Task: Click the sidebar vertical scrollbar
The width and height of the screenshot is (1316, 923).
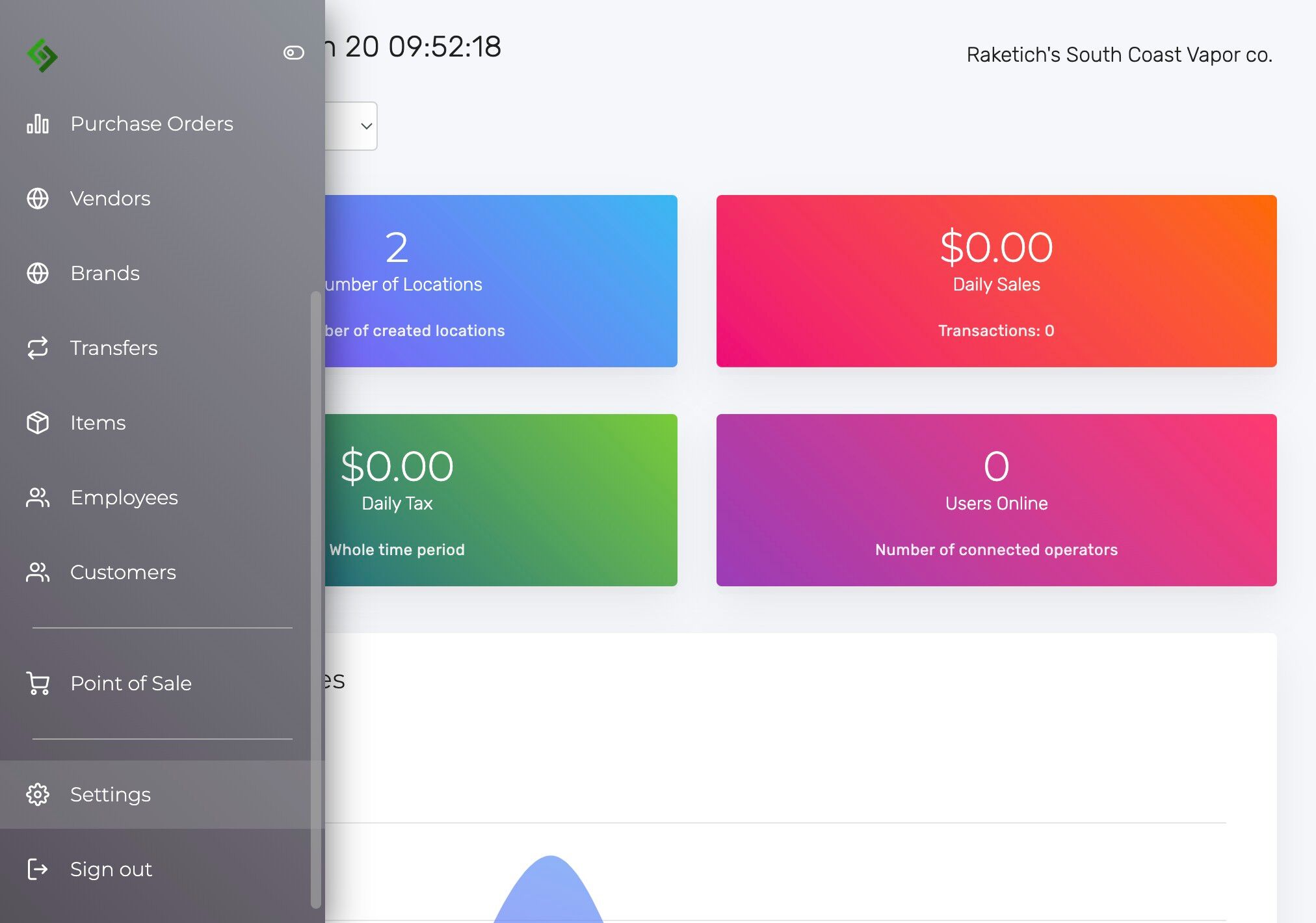Action: 316,599
